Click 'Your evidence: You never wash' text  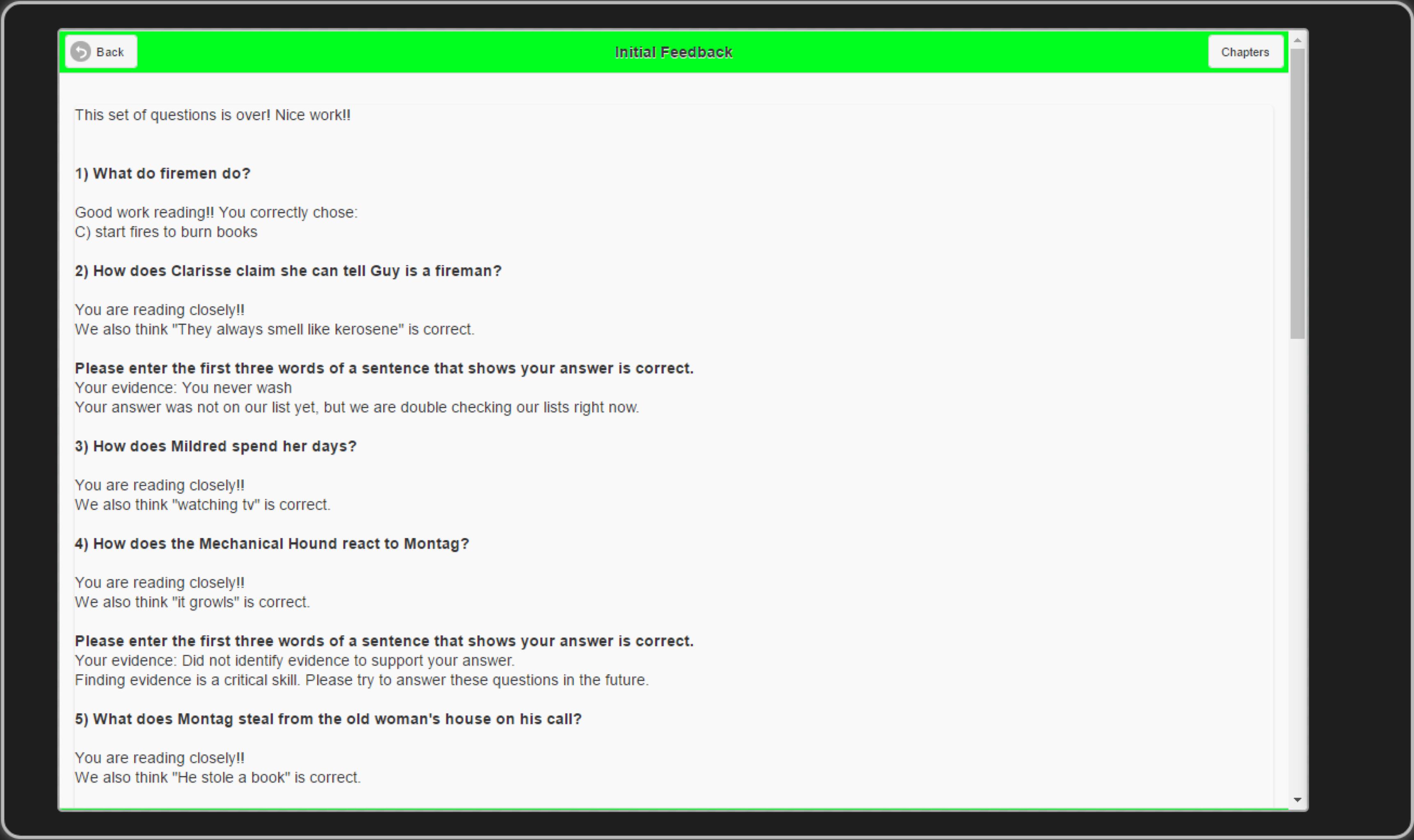point(183,388)
